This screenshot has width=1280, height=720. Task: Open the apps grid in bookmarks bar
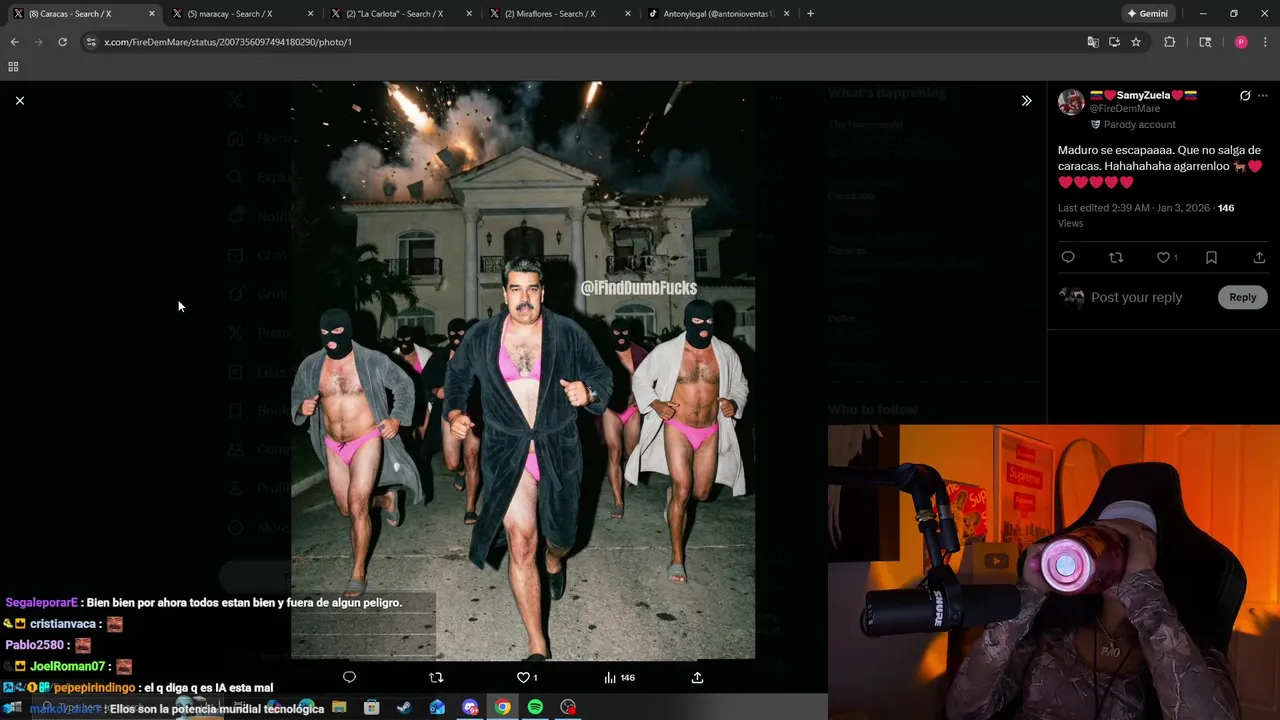tap(13, 67)
